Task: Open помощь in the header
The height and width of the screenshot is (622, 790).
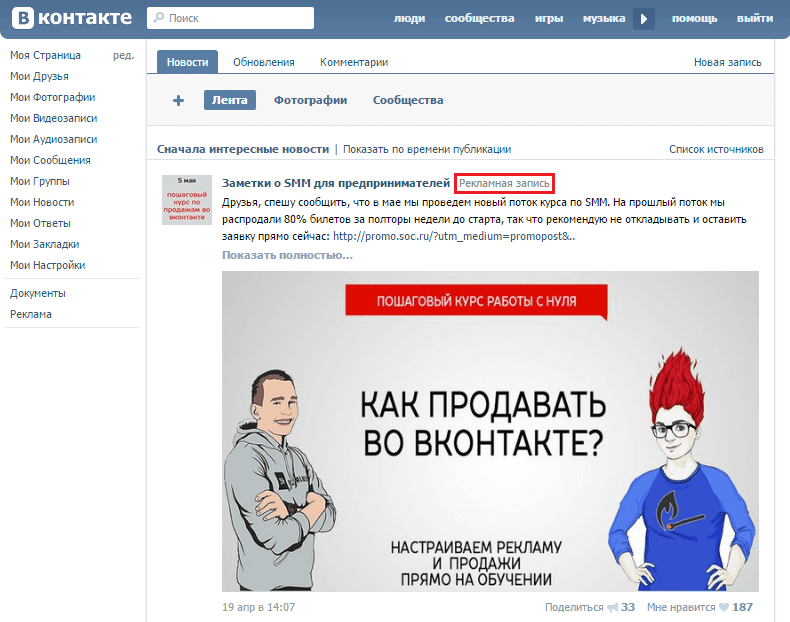Action: 694,19
